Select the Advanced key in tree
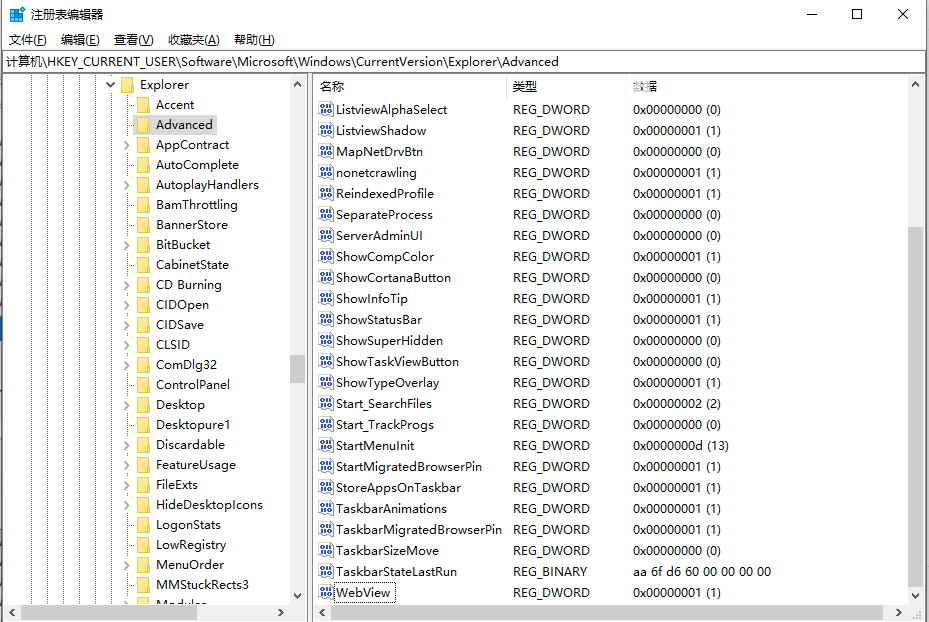This screenshot has width=929, height=622. pos(184,124)
